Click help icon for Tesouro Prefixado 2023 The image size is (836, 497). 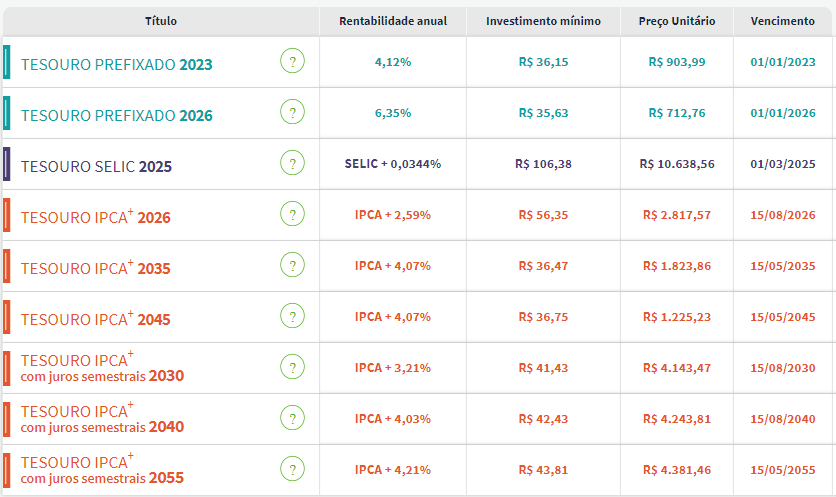(292, 62)
